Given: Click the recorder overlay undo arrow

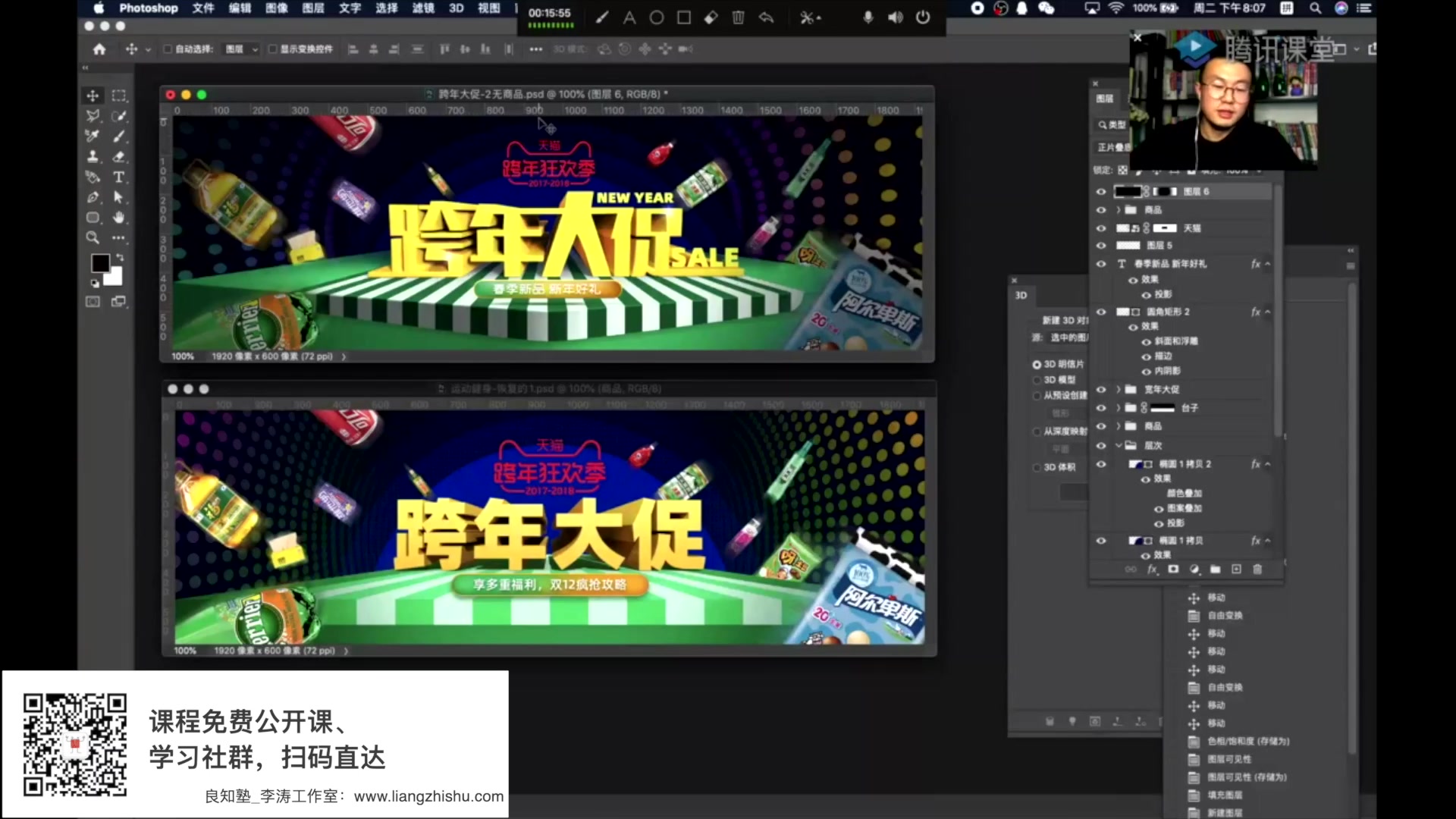Looking at the screenshot, I should click(766, 17).
